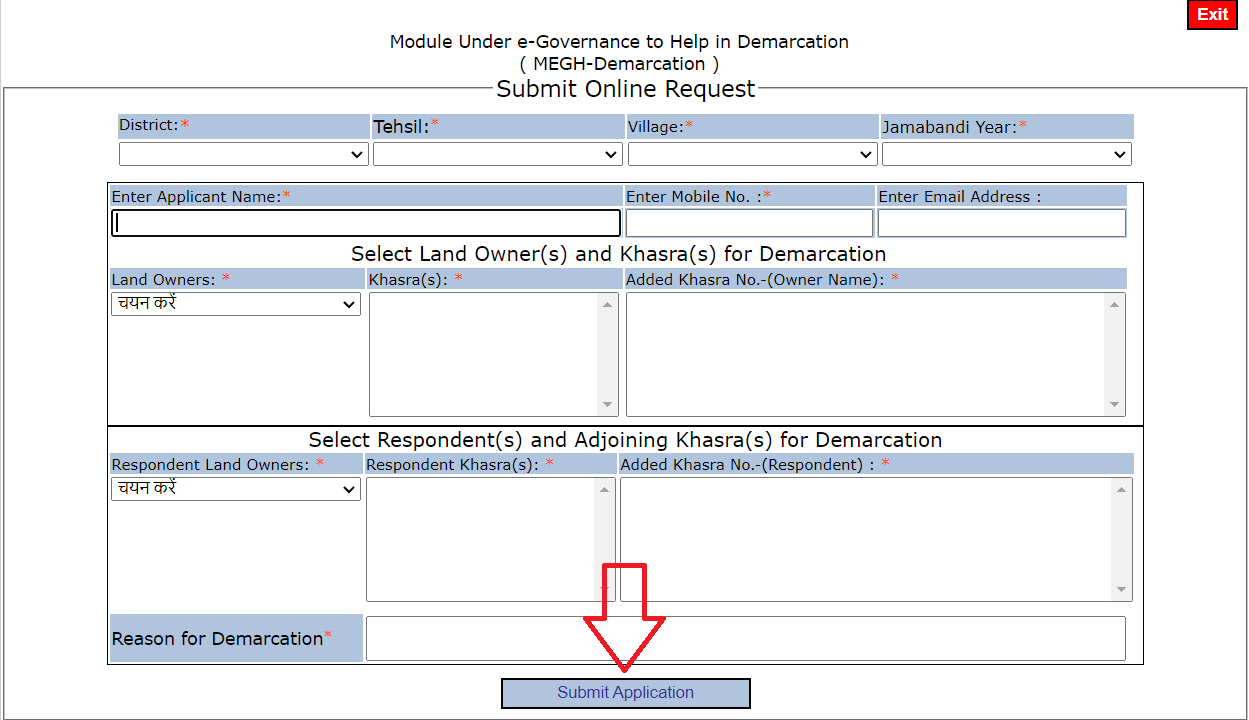Open the District dropdown
1249x720 pixels.
click(x=244, y=155)
